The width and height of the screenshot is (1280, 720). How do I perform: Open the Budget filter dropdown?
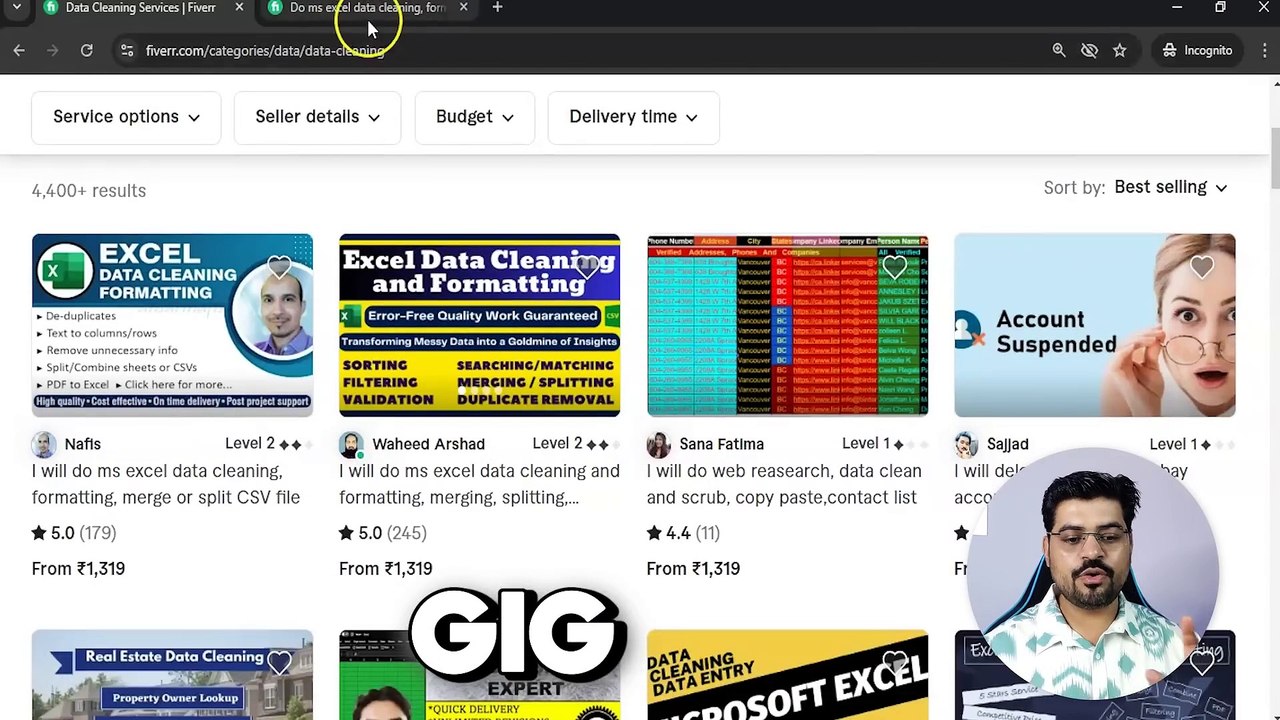pyautogui.click(x=474, y=117)
